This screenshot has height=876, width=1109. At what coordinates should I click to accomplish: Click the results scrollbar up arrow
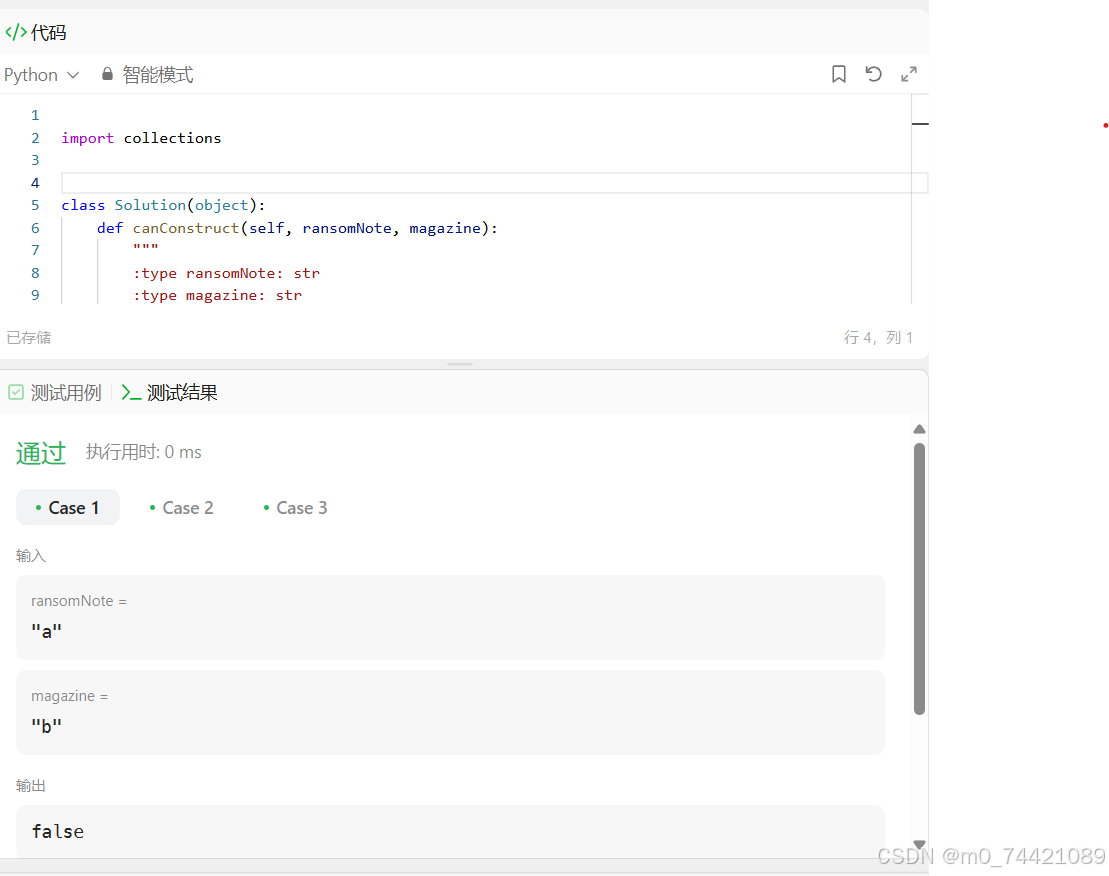pyautogui.click(x=919, y=429)
